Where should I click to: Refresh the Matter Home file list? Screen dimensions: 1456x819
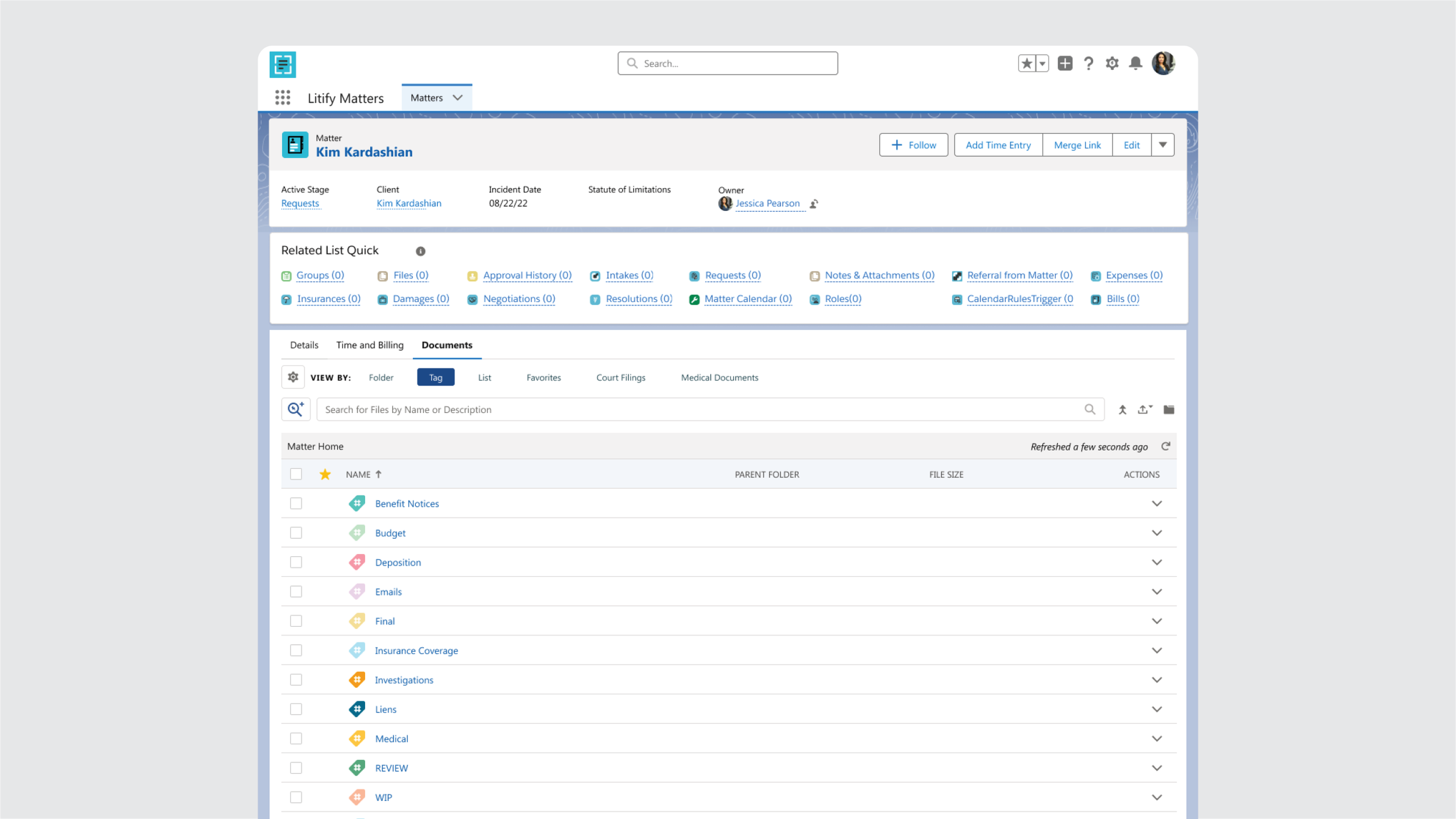tap(1165, 446)
